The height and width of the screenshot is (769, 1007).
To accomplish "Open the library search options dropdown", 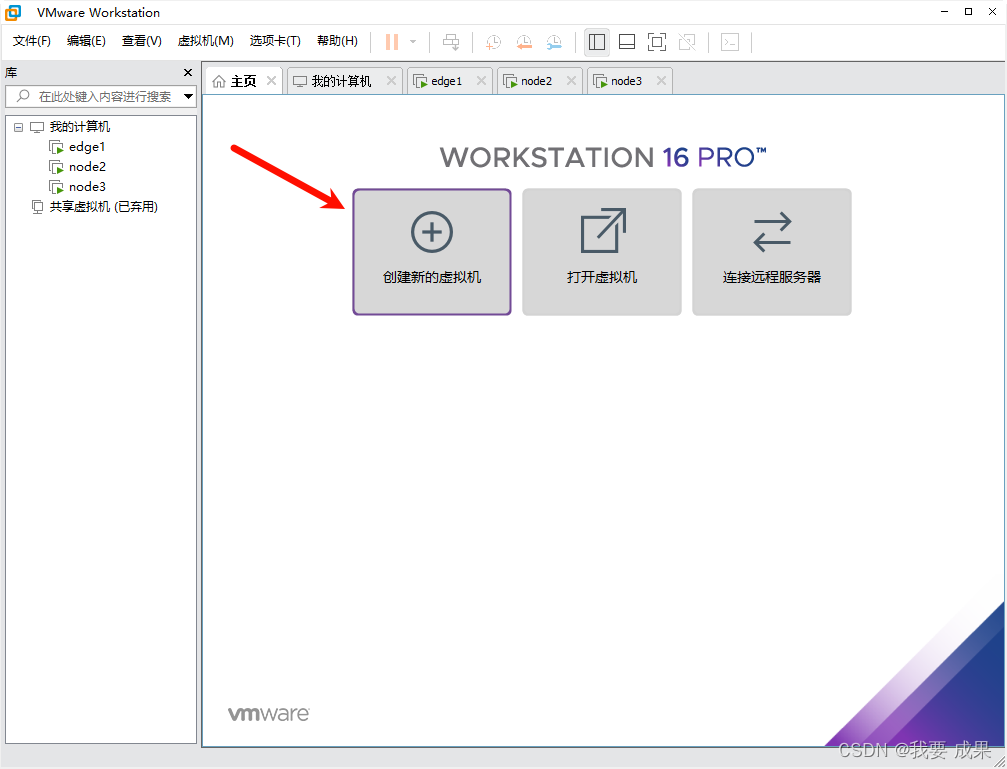I will tap(188, 96).
